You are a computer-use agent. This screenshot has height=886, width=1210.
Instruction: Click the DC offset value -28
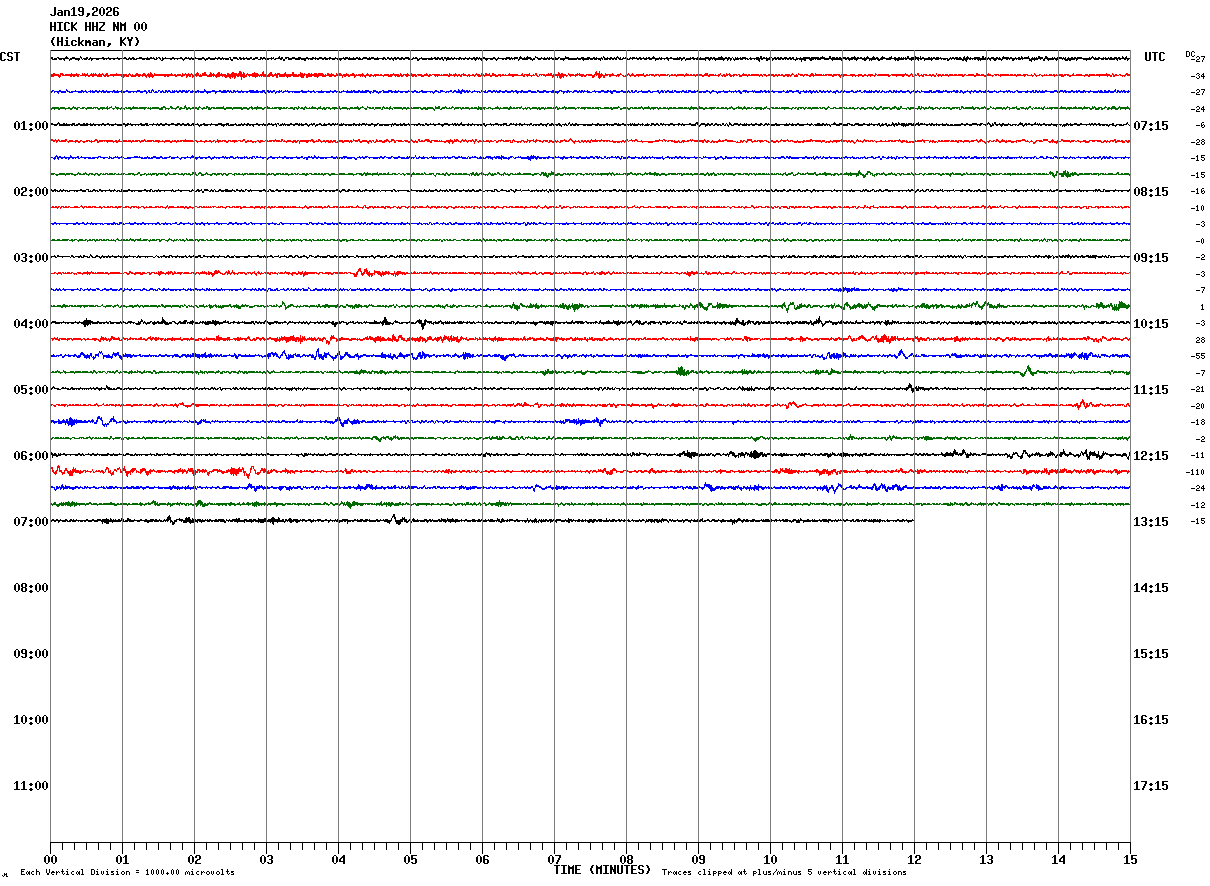(1197, 142)
